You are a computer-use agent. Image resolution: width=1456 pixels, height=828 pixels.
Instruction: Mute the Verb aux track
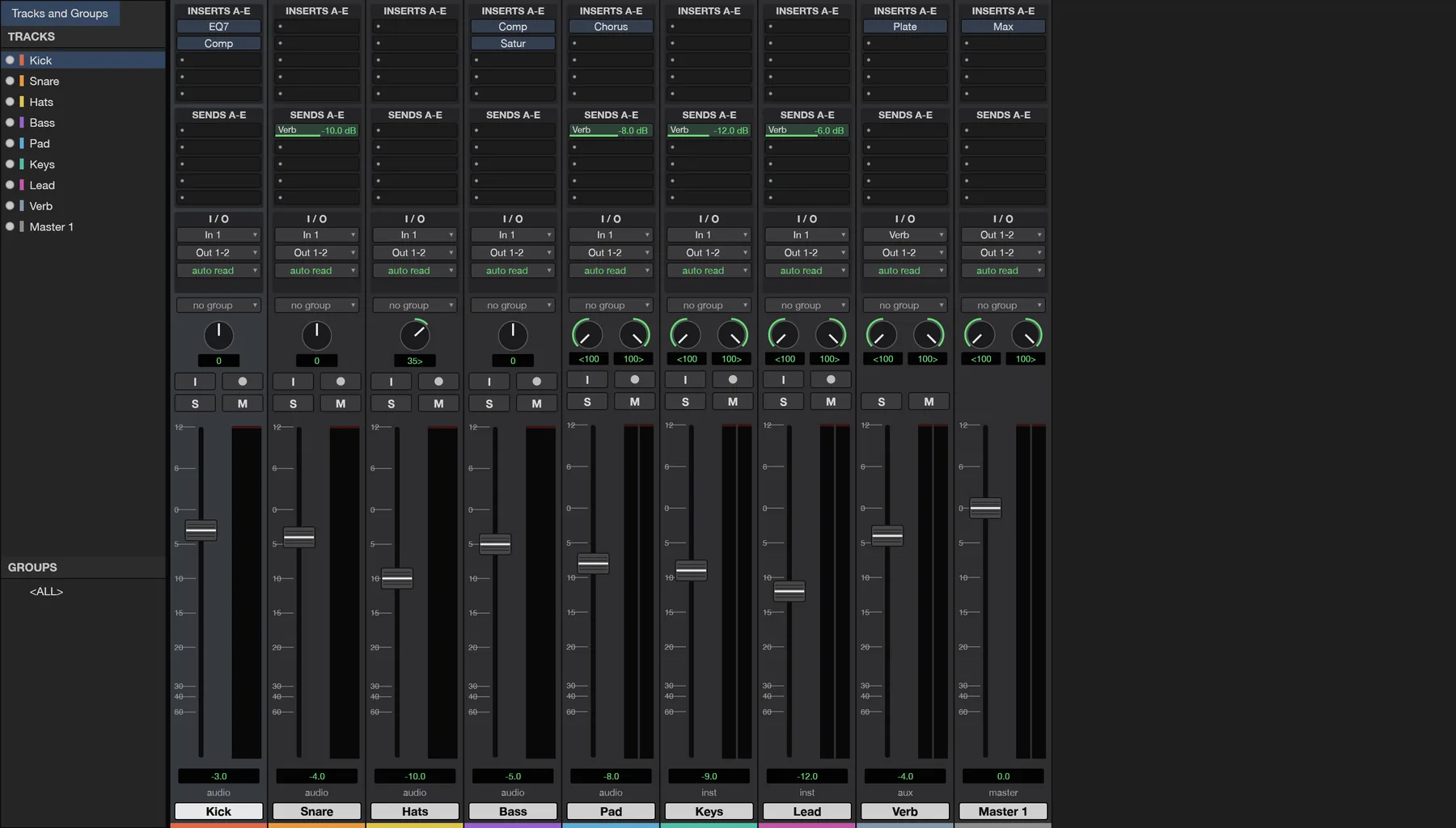(929, 401)
